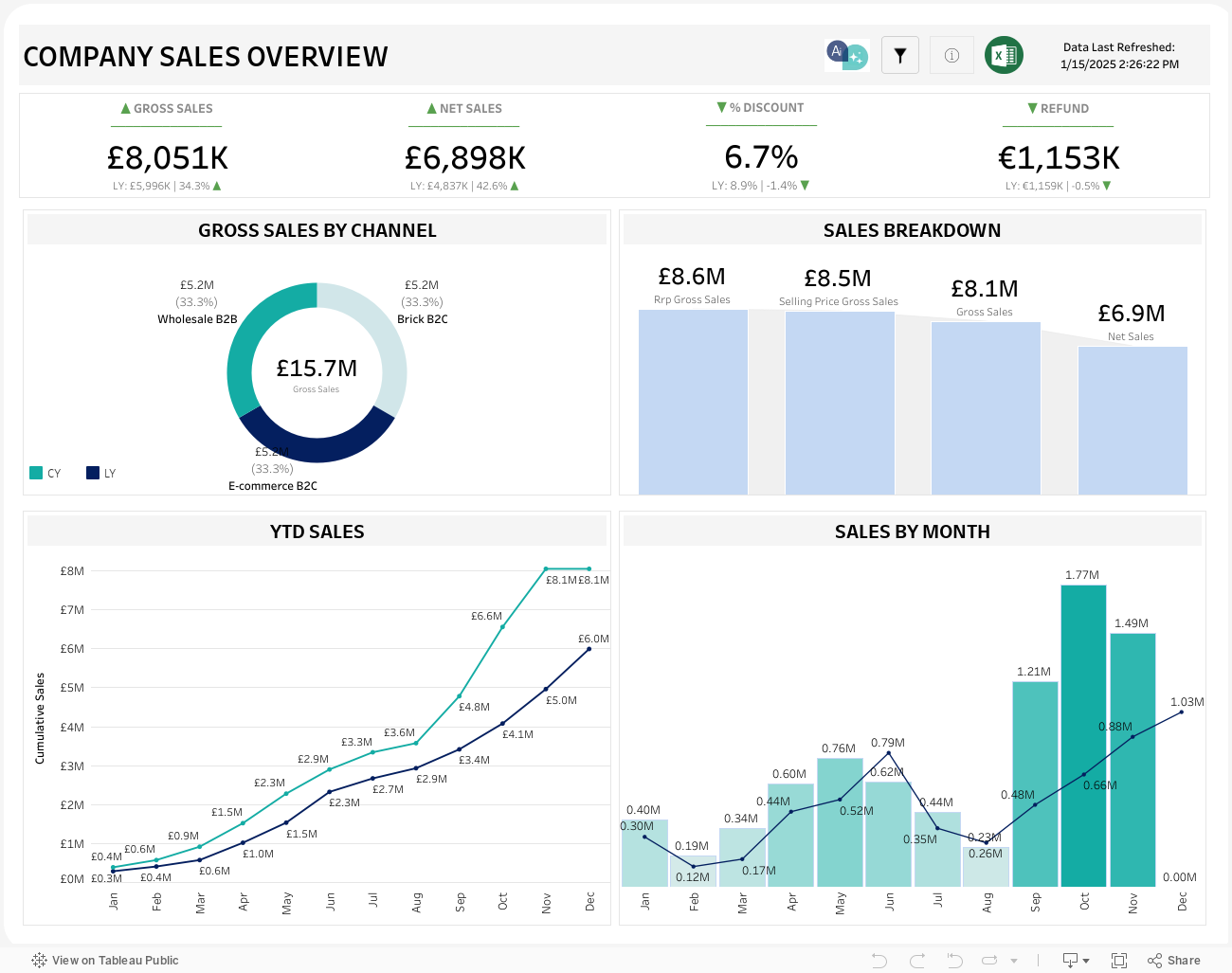Screen dimensions: 1232x973
Task: Click the GROSS SALES KPI header
Action: pos(167,109)
